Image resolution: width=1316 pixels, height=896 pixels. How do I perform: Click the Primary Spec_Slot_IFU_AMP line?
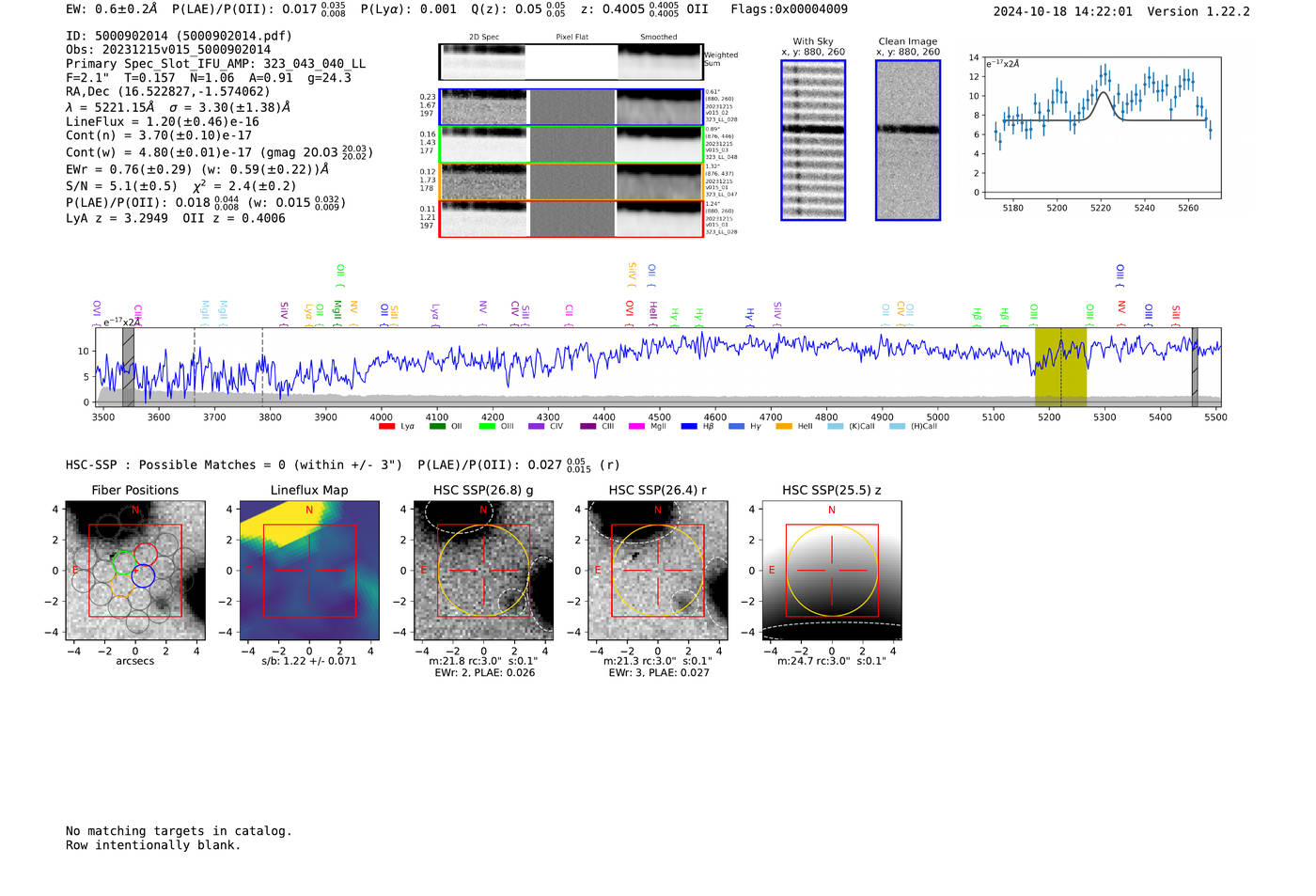click(216, 64)
